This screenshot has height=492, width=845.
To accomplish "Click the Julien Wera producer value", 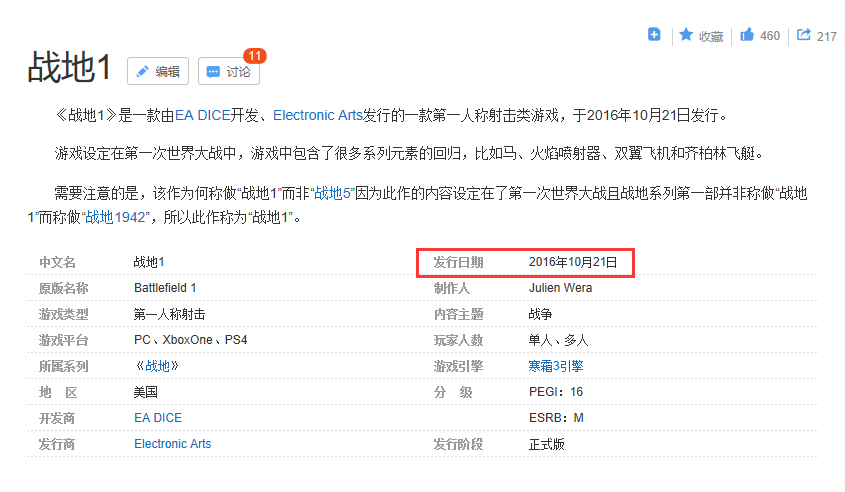I will pos(560,288).
